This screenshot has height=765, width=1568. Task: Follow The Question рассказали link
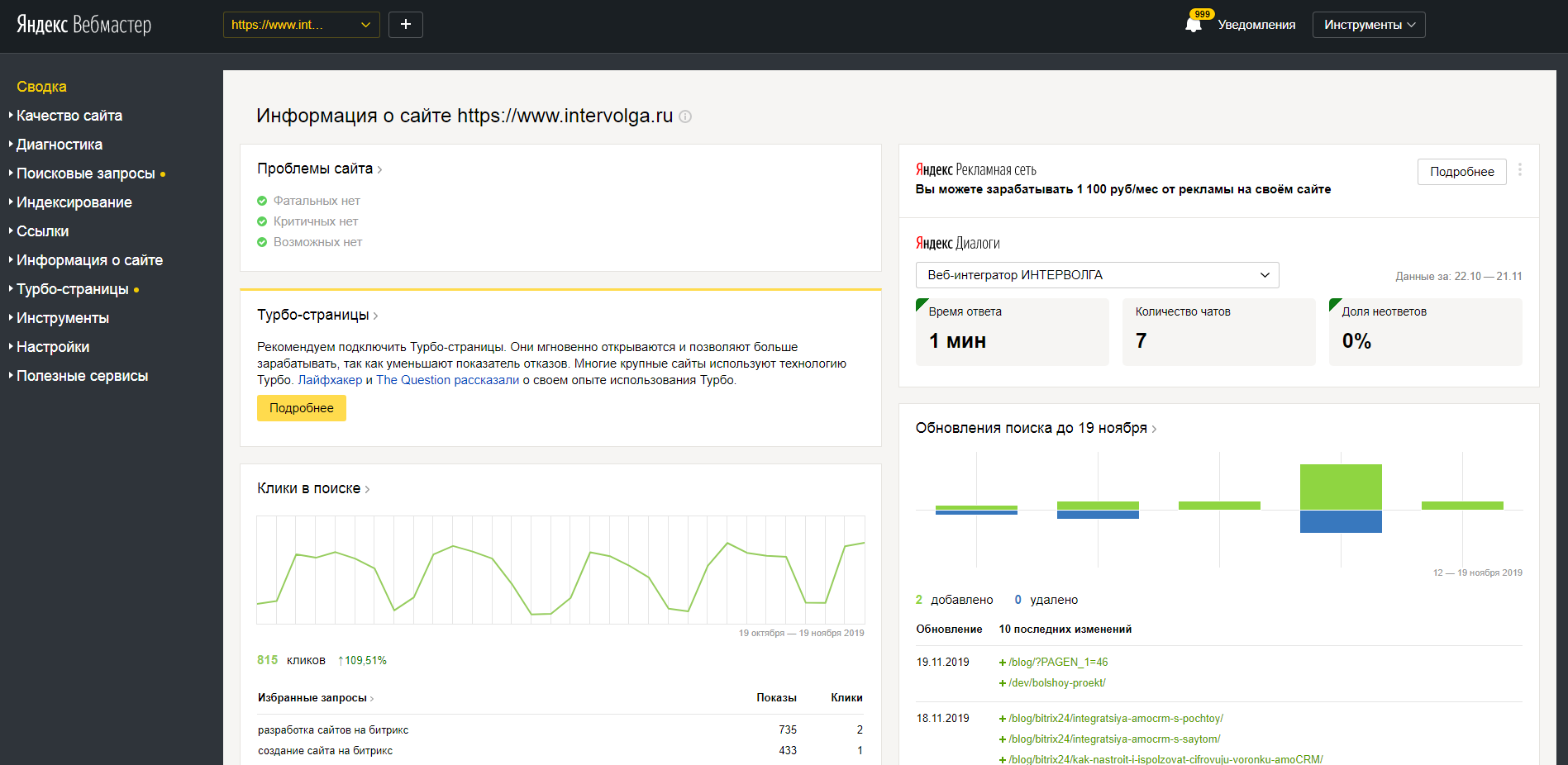[x=448, y=380]
